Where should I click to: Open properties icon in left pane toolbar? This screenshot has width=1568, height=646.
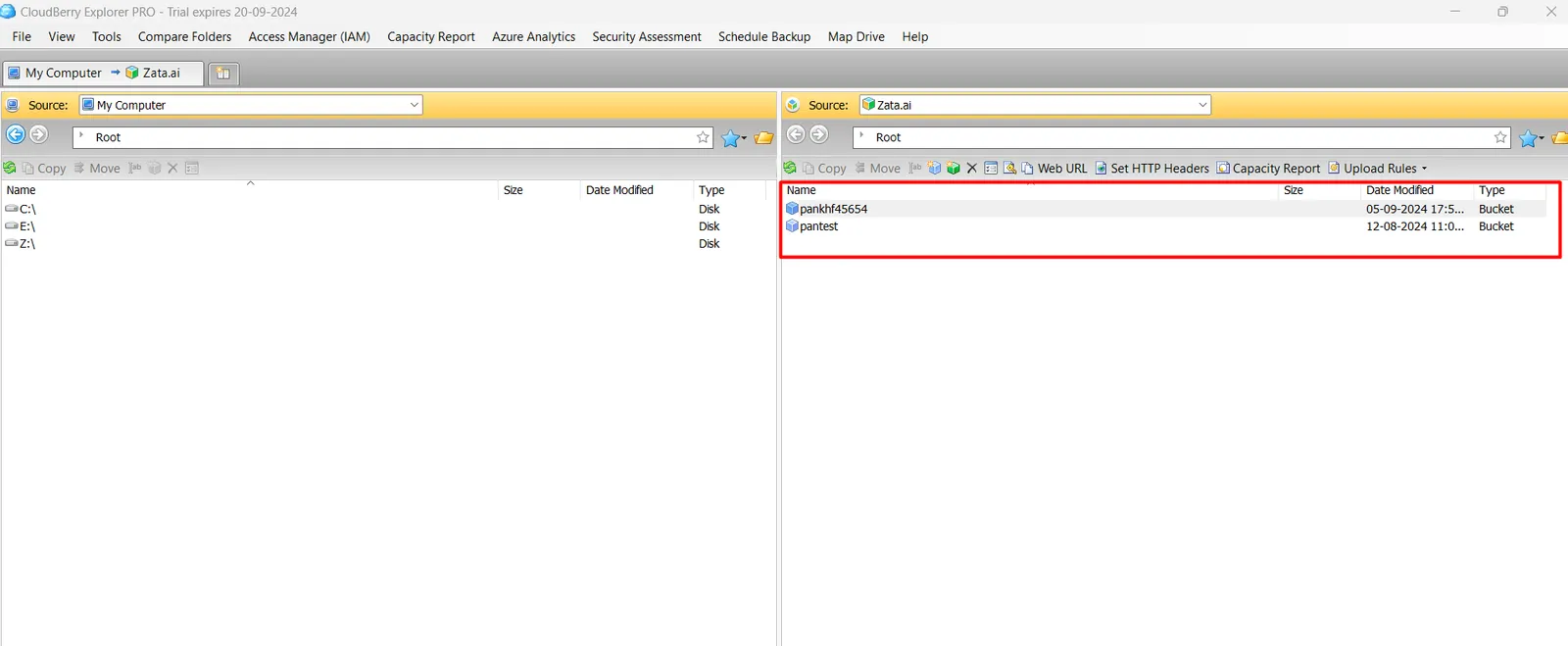[192, 169]
